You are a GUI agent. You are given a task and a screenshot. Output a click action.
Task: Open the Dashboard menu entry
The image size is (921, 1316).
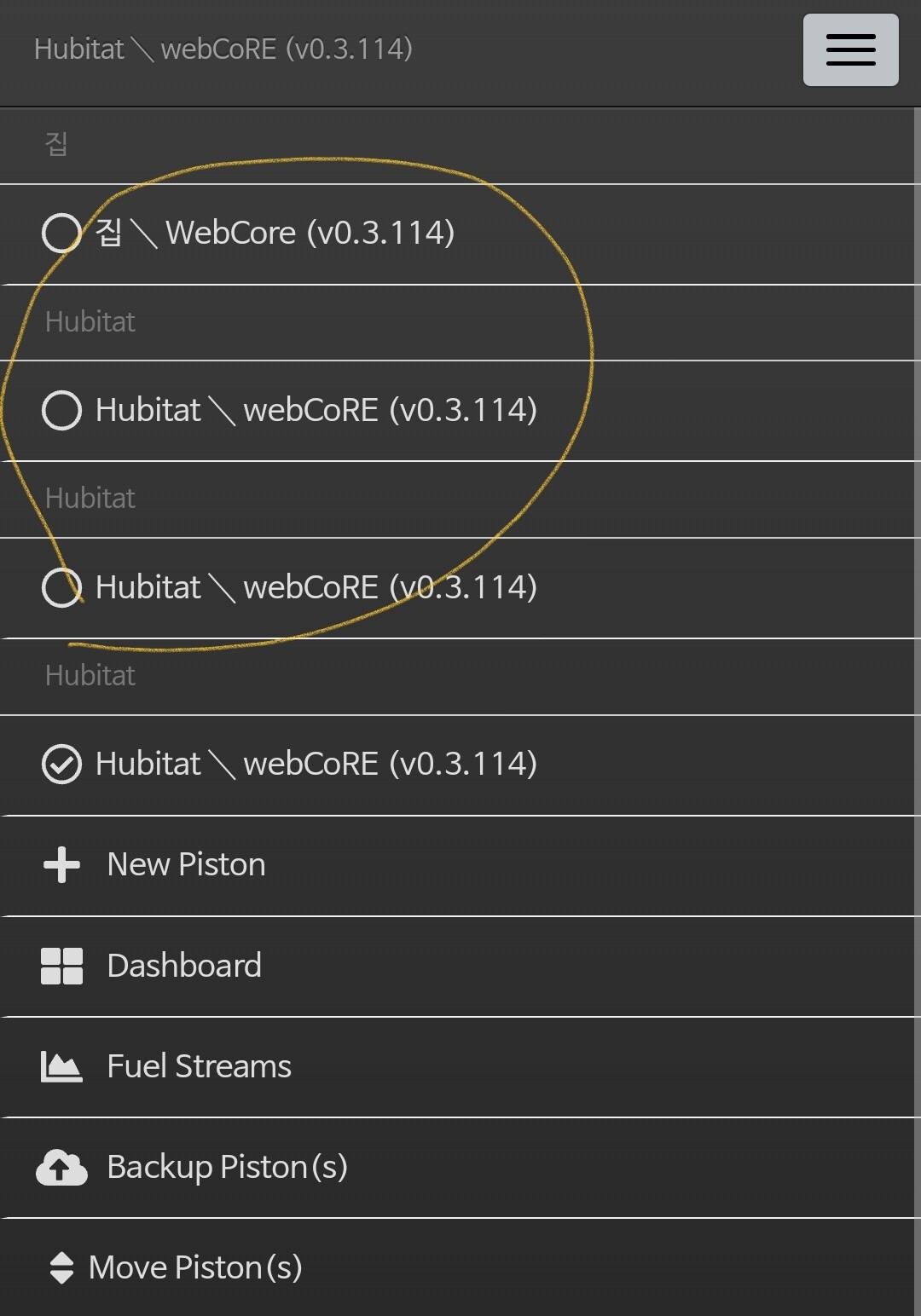tap(183, 966)
